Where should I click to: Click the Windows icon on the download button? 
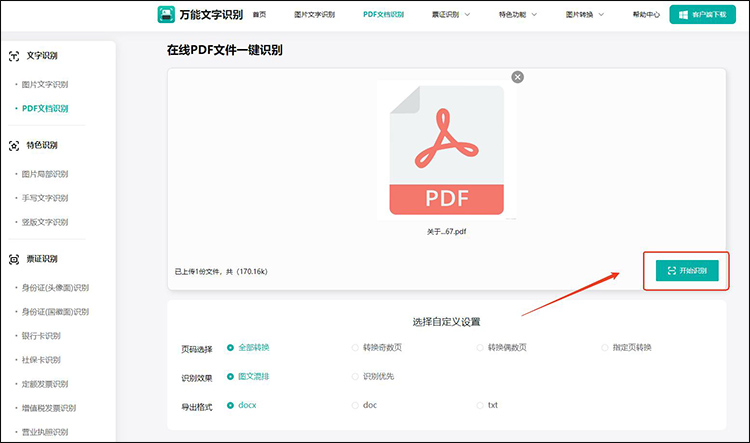click(x=684, y=15)
